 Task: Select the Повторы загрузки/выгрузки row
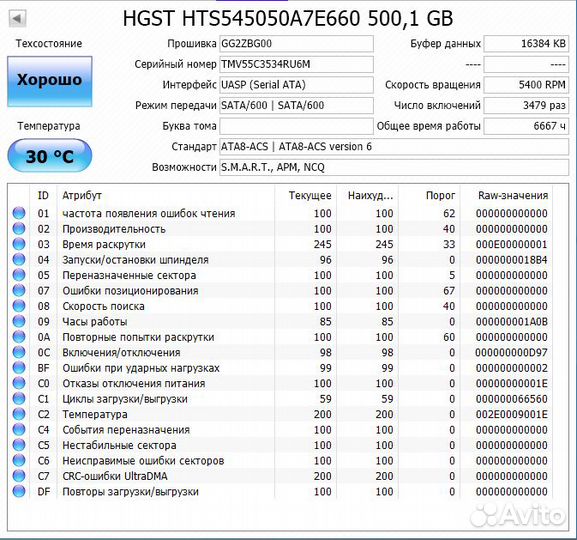(x=280, y=491)
